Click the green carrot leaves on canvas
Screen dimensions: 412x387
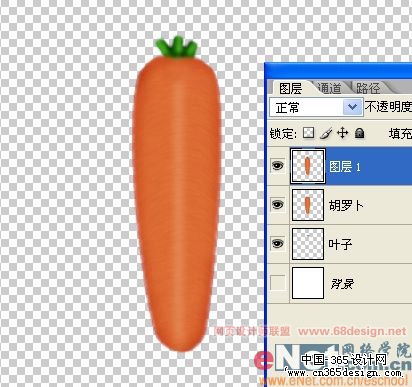(176, 47)
